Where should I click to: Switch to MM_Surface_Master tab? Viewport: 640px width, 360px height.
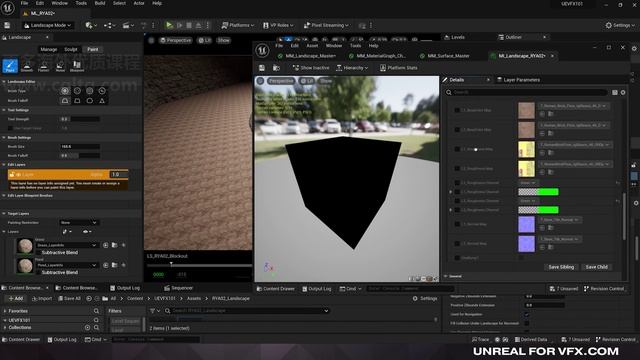445,56
